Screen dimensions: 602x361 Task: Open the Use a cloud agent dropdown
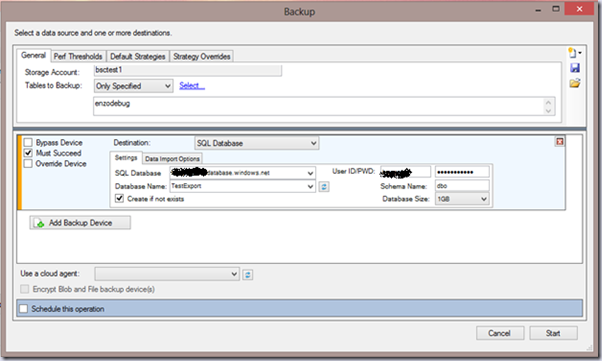coord(167,274)
